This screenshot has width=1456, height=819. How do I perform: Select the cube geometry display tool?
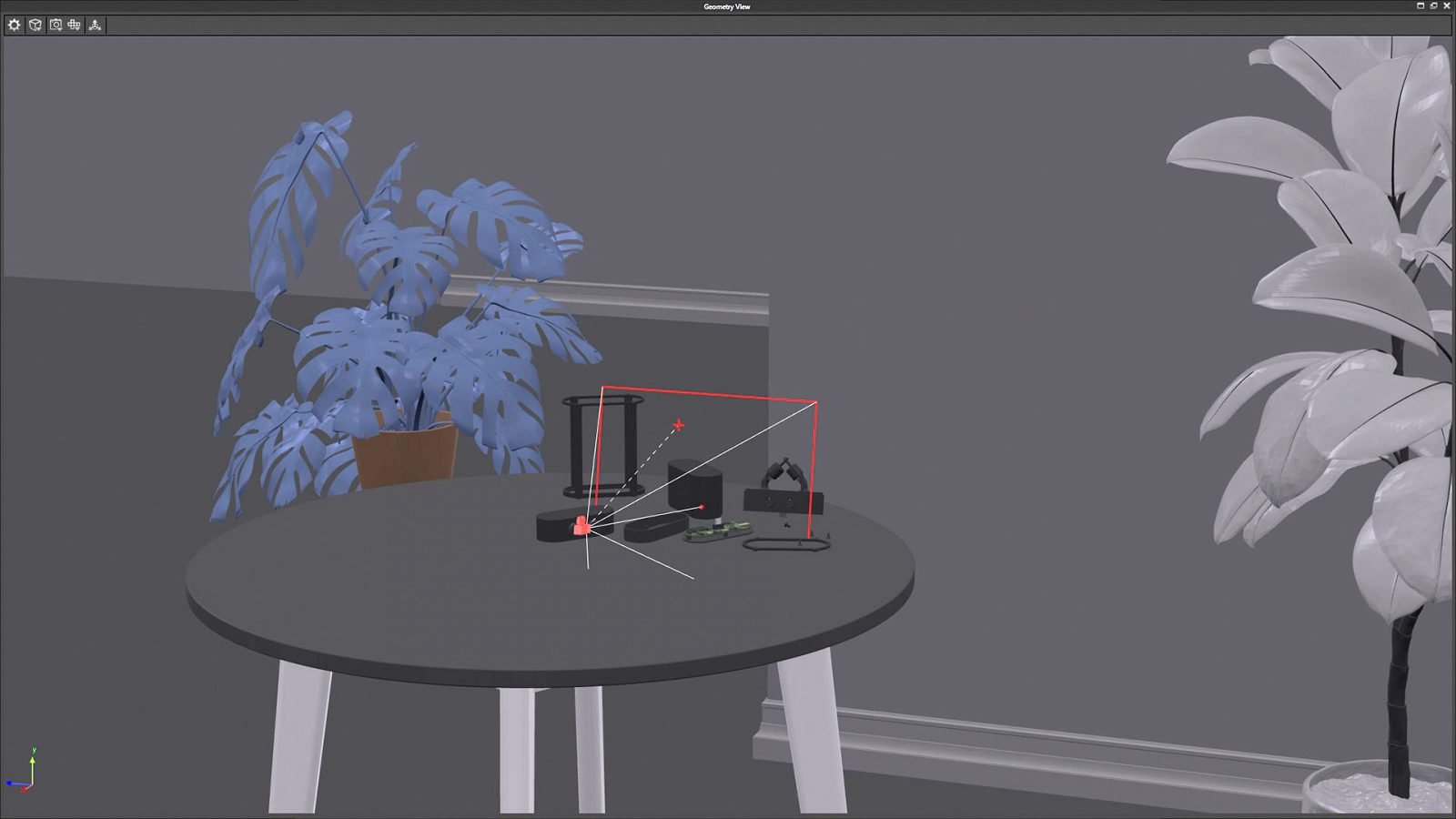click(33, 25)
